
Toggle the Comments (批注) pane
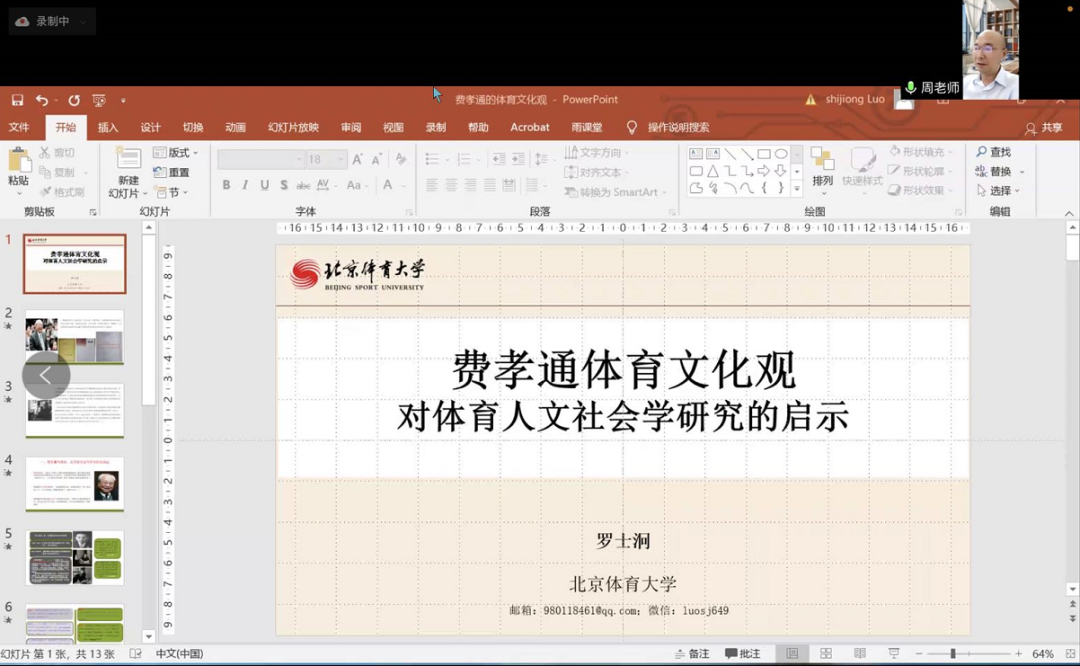742,654
